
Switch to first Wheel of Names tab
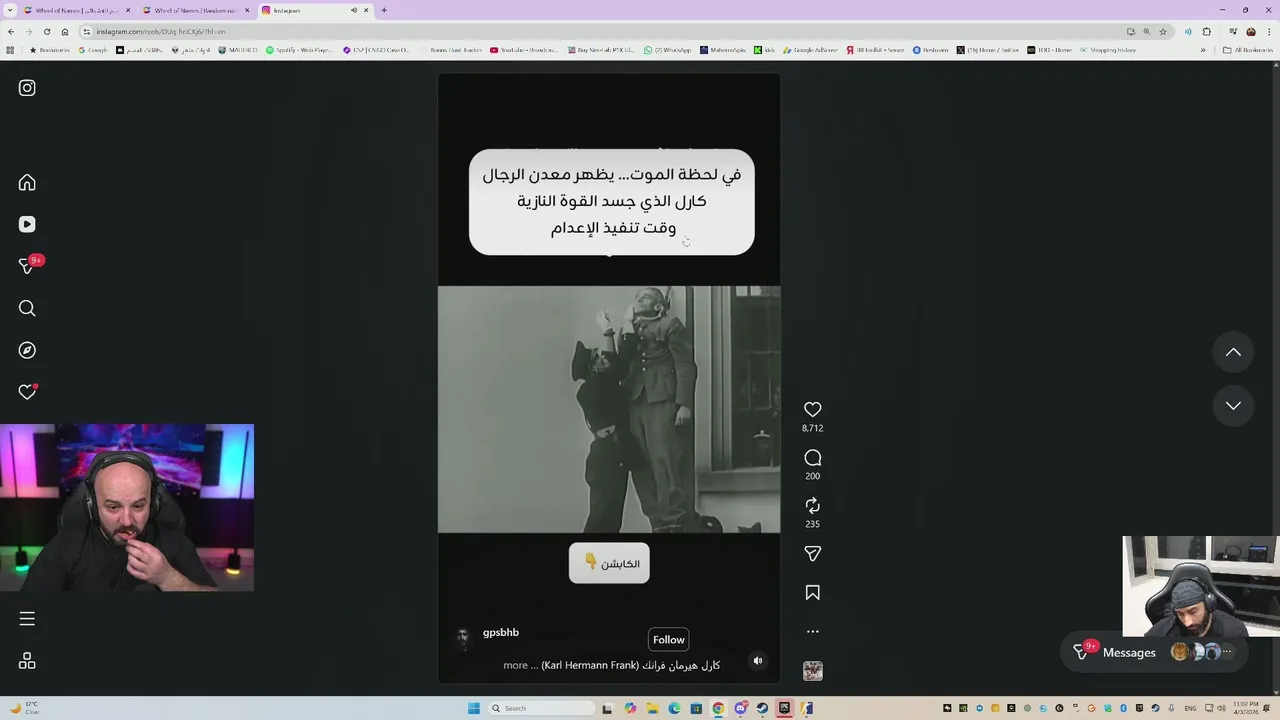tap(78, 10)
